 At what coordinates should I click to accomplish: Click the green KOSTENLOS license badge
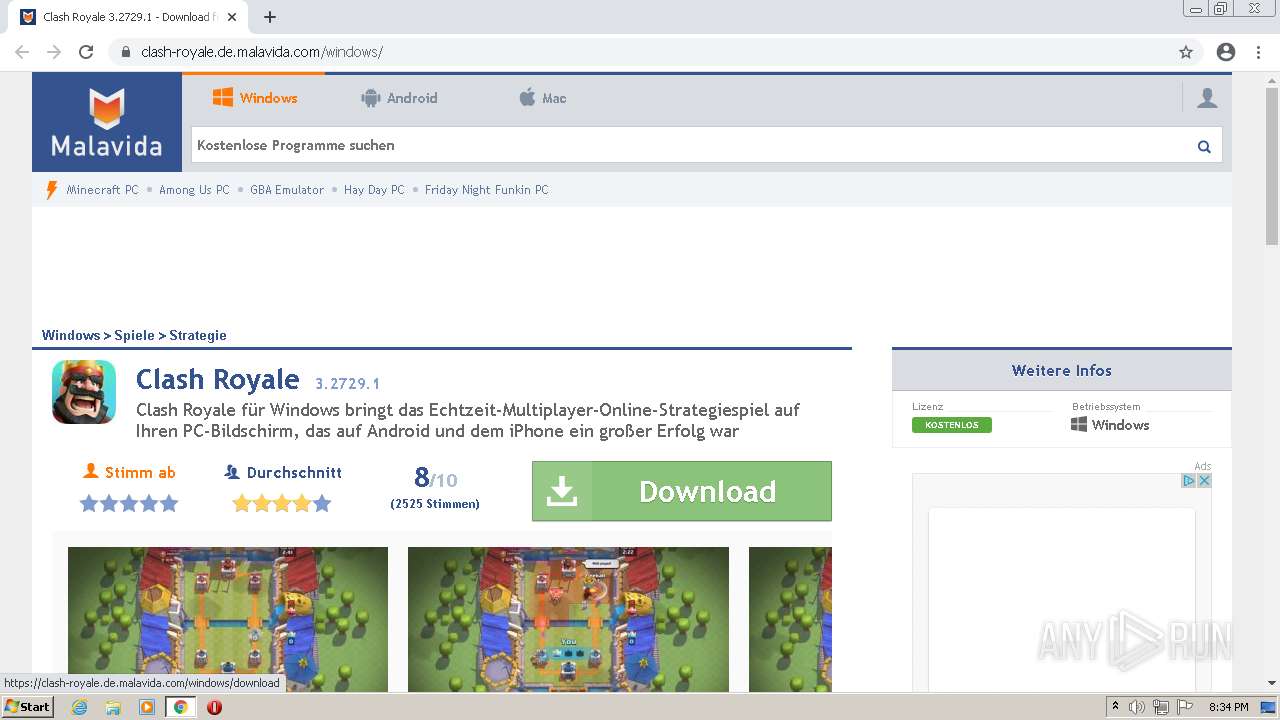coord(952,425)
